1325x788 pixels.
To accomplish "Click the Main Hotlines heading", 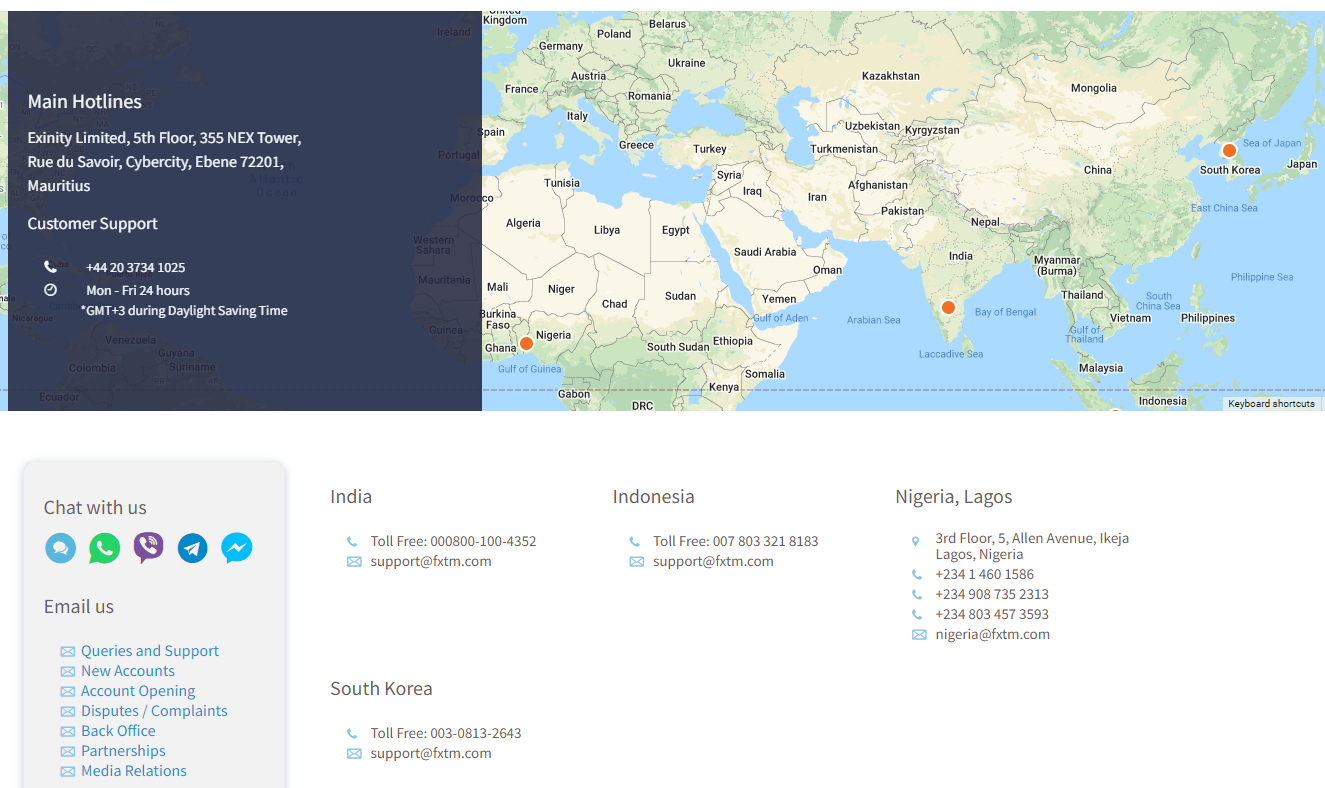I will (85, 101).
